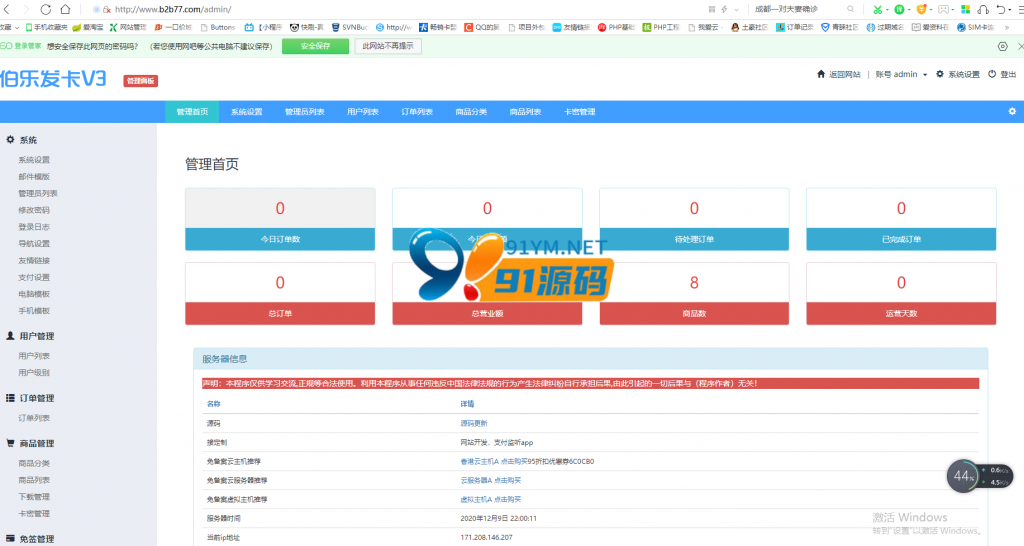Image resolution: width=1024 pixels, height=546 pixels.
Task: Select the 订单列表 nav tab
Action: click(x=417, y=112)
